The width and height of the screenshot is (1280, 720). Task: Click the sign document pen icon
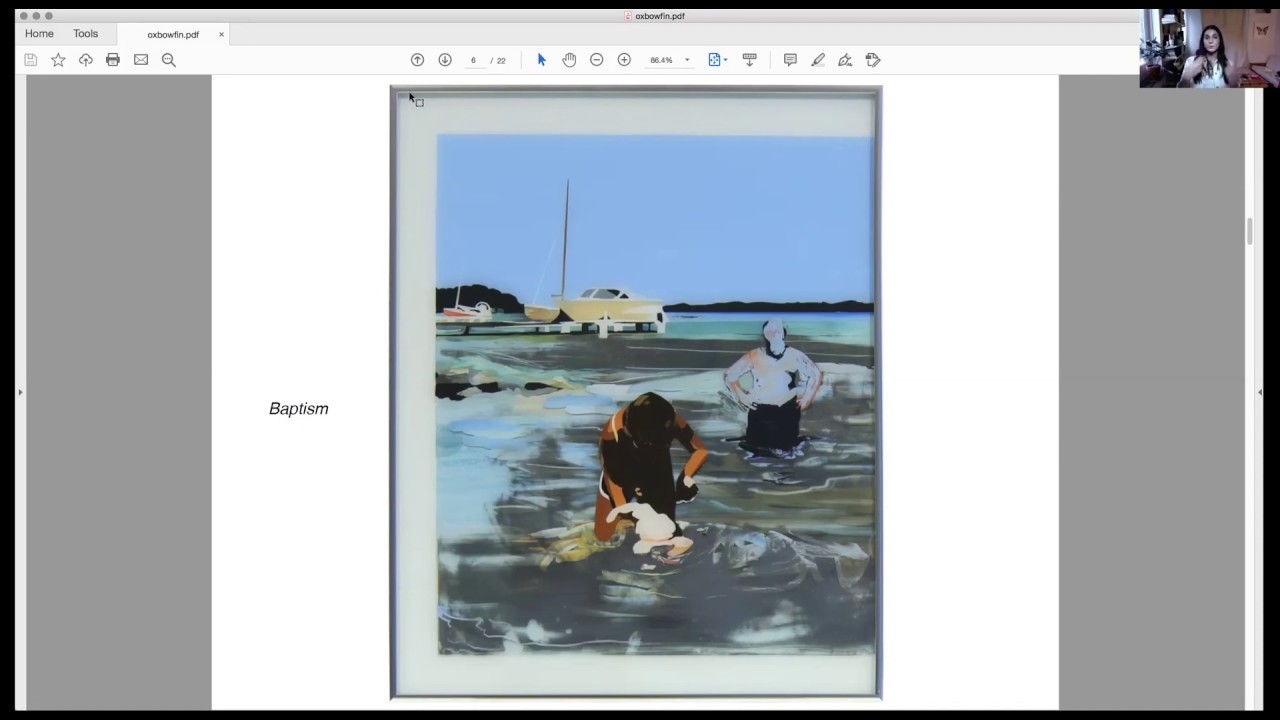pos(845,60)
